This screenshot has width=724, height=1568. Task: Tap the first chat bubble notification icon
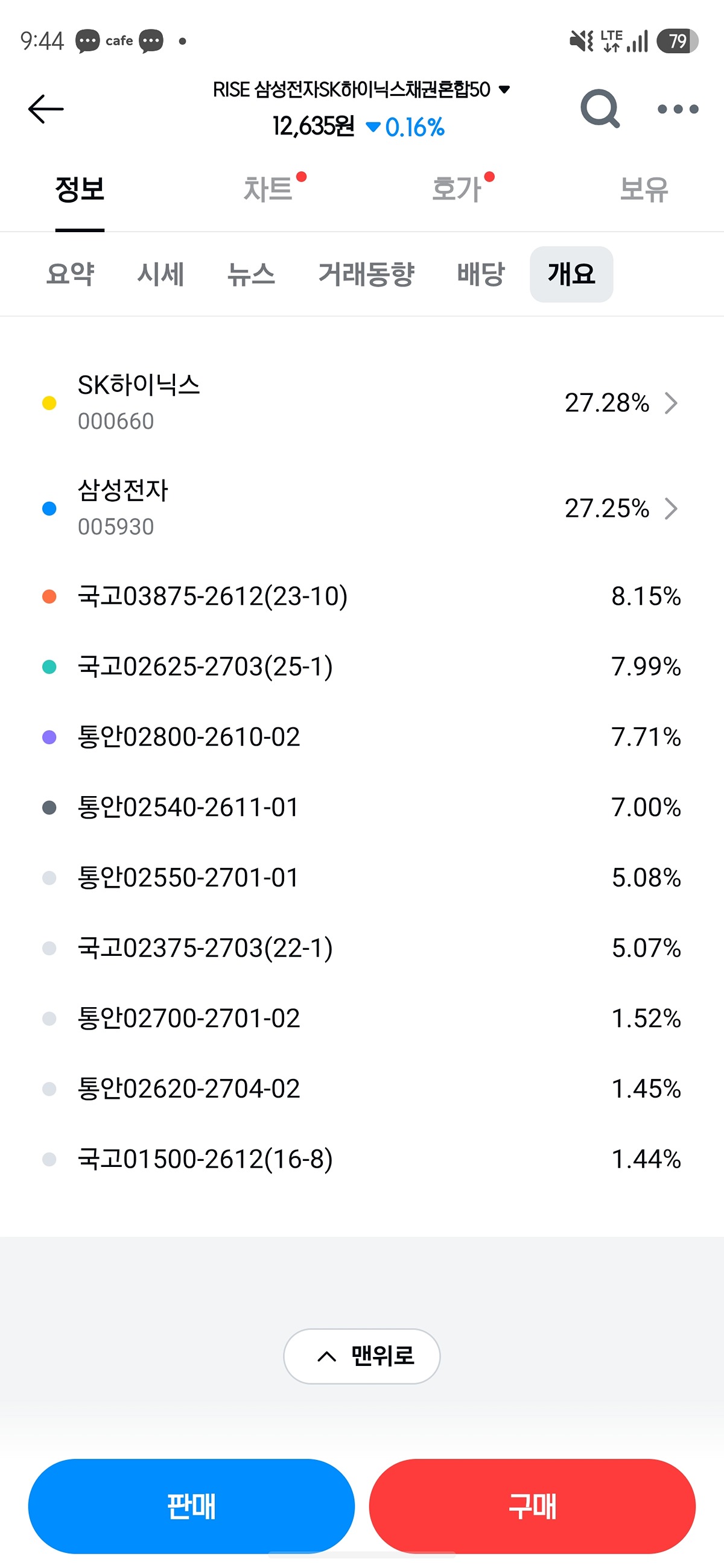tap(87, 42)
